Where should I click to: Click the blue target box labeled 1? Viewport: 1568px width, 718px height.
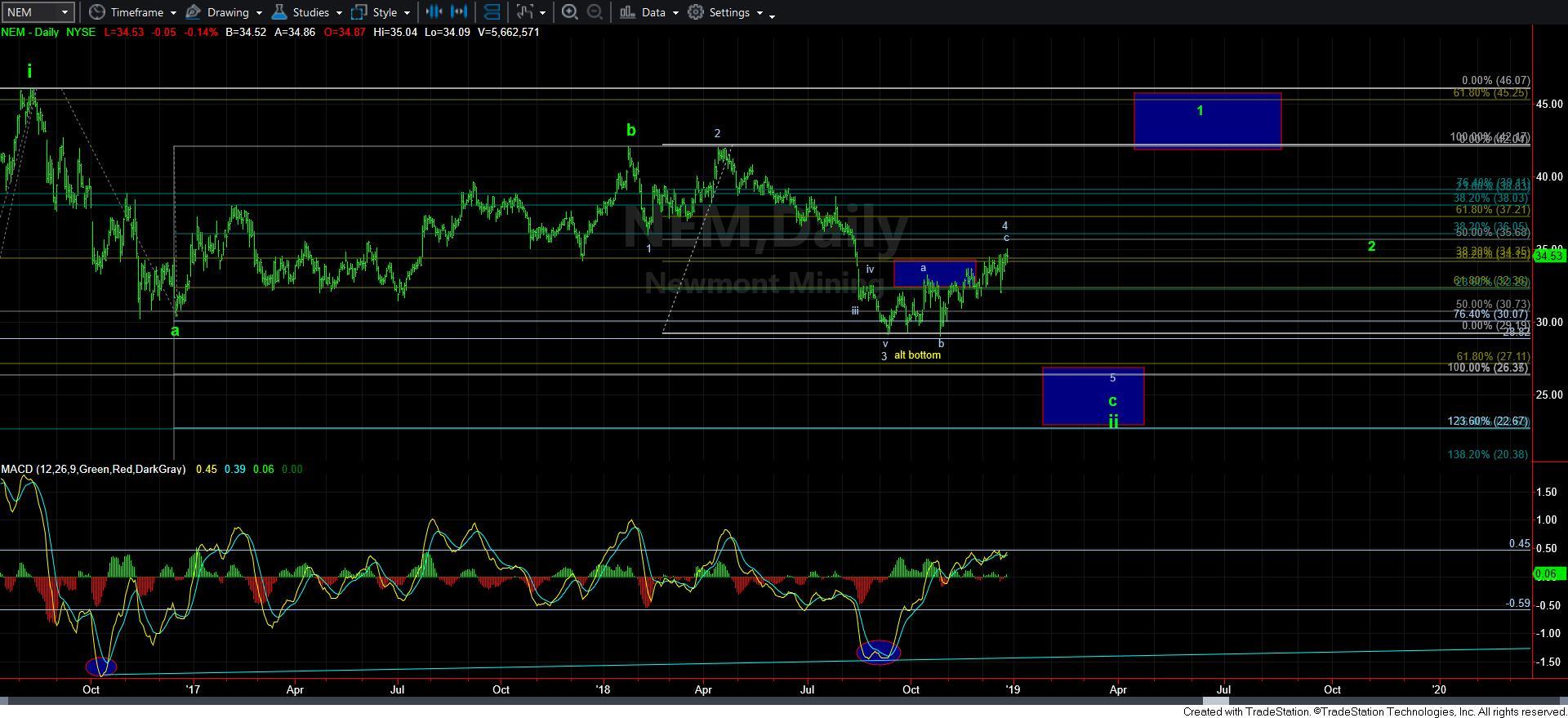[x=1206, y=121]
